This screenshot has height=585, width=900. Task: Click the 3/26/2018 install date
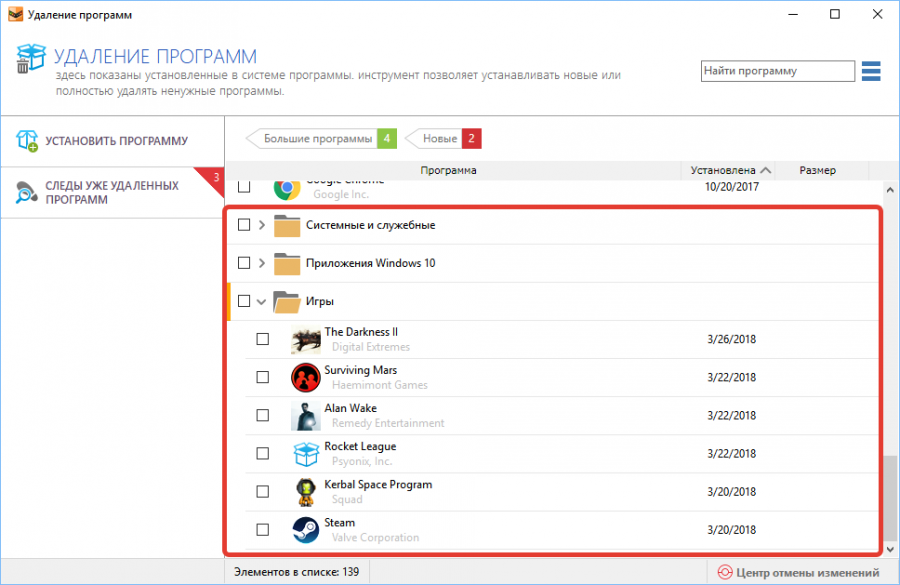[x=731, y=339]
